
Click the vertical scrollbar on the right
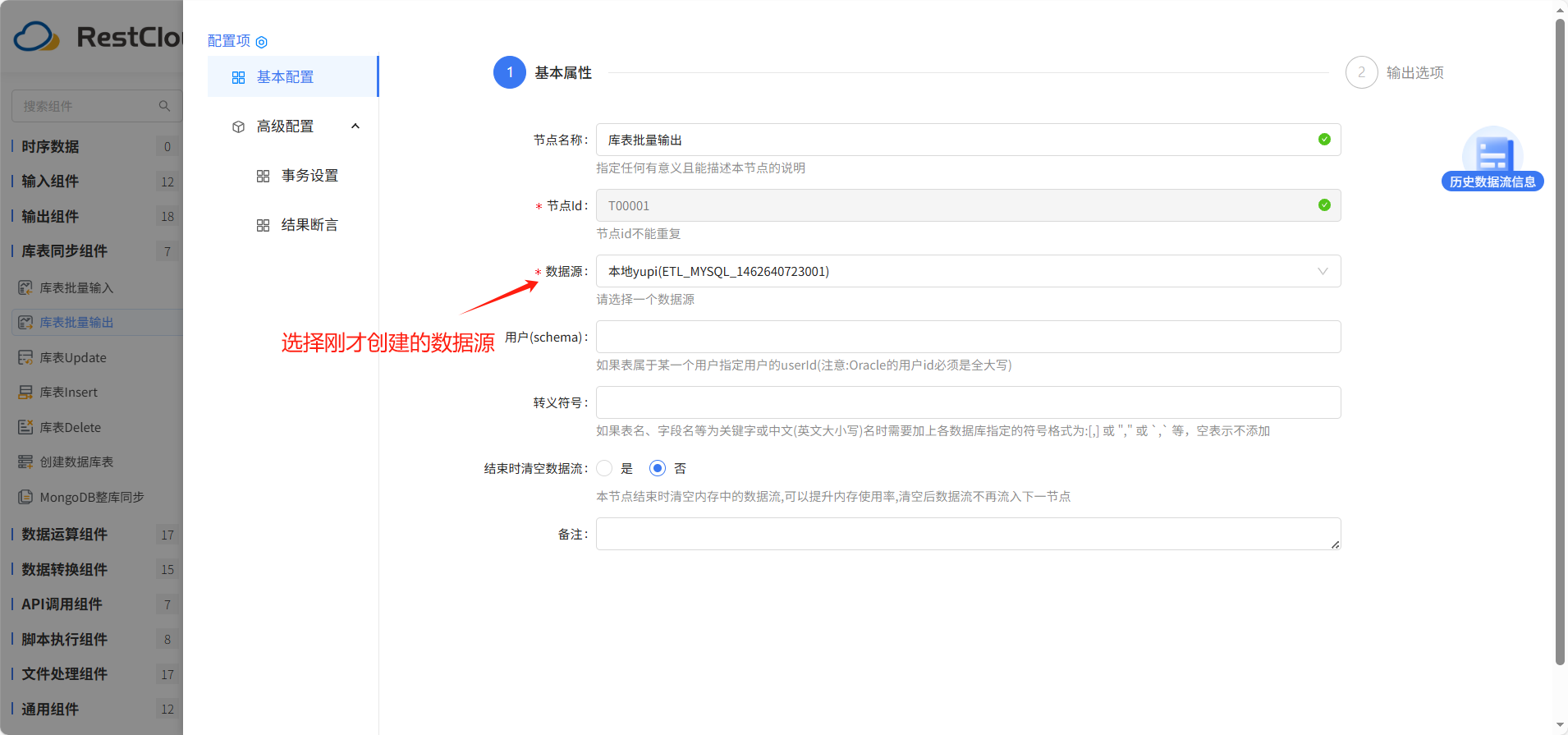tap(1560, 328)
